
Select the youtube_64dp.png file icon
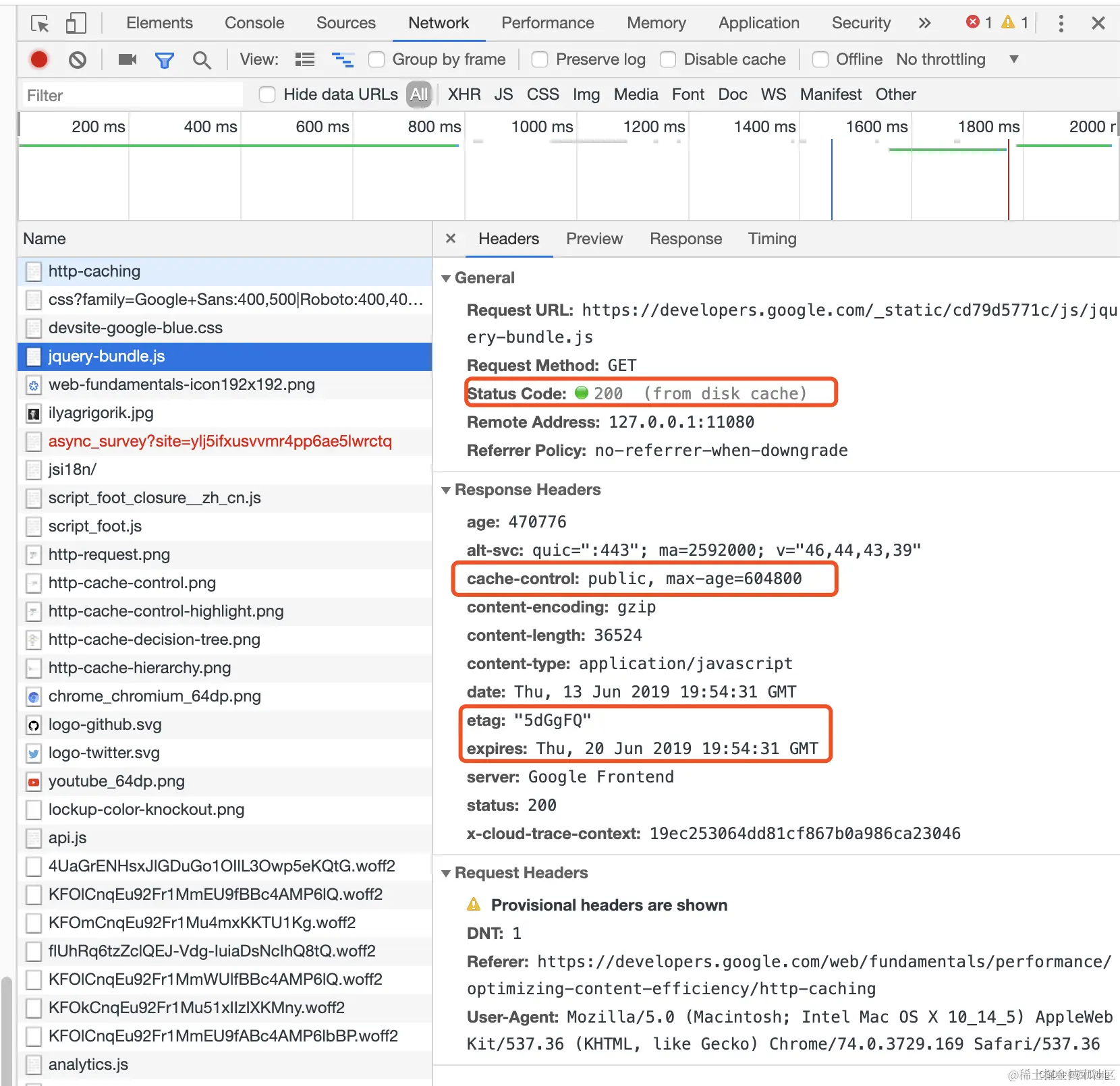coord(33,782)
